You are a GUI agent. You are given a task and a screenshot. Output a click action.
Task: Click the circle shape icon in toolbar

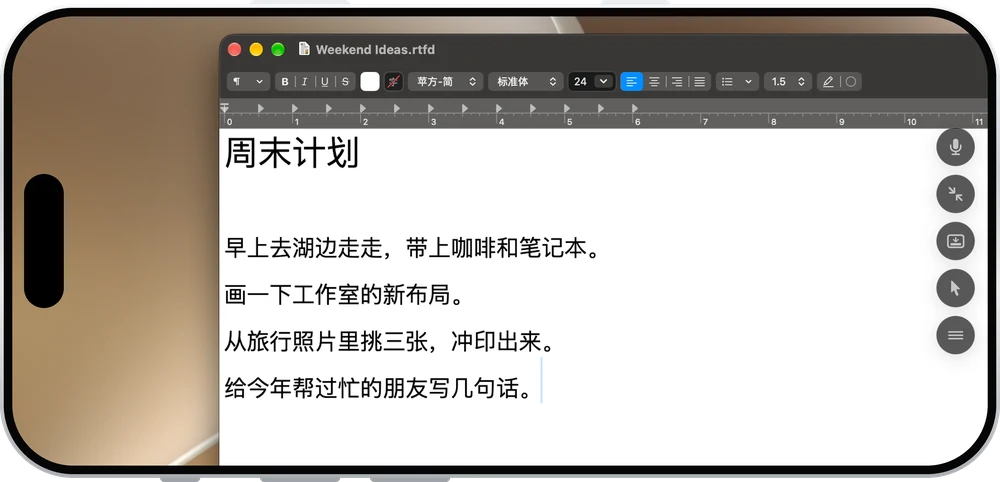tap(851, 82)
